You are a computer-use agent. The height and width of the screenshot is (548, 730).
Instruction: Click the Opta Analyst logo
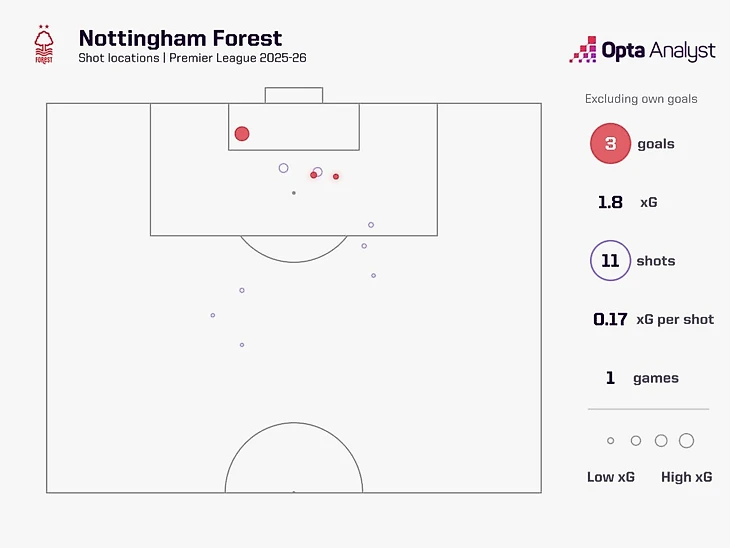642,50
